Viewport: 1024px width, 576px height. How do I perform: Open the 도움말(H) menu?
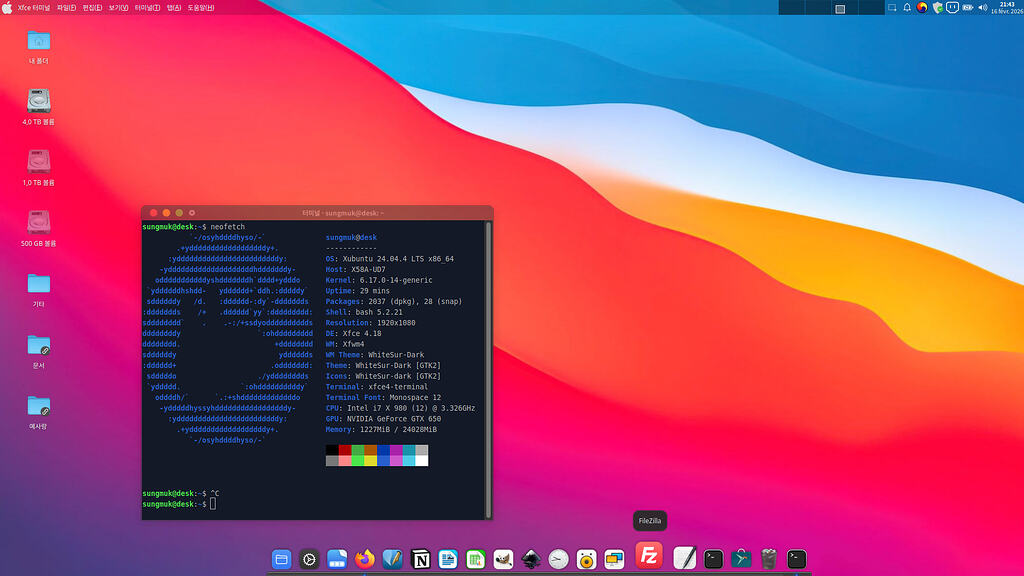point(201,7)
